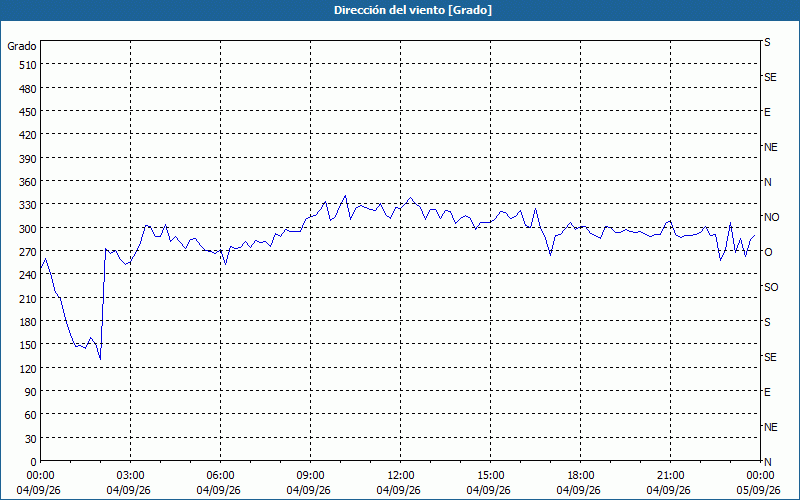
Task: Select the 390 value on the degree axis
Action: click(28, 159)
